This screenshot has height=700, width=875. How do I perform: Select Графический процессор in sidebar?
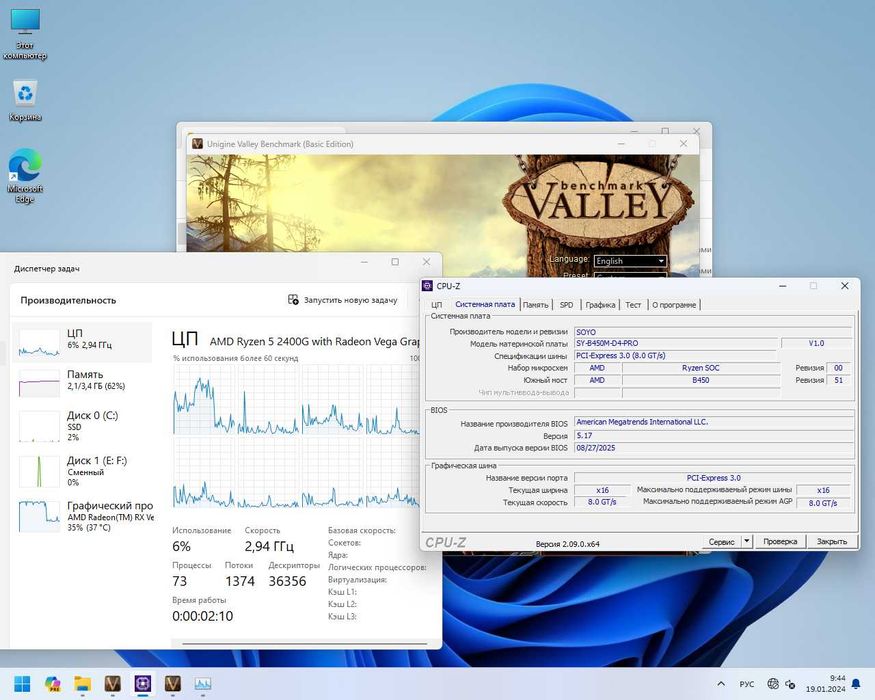coord(82,516)
